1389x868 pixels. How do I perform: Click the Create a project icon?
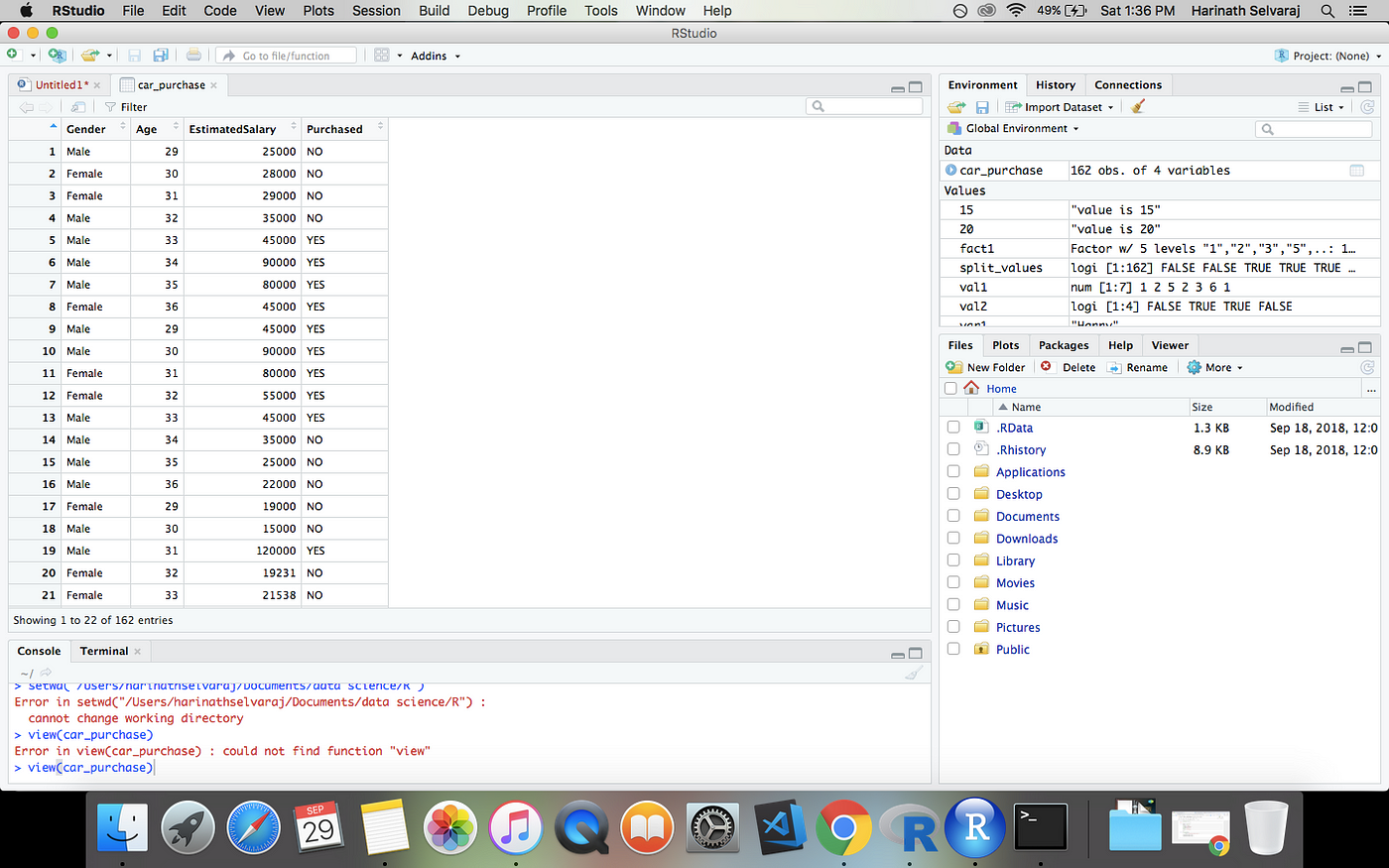pos(57,56)
